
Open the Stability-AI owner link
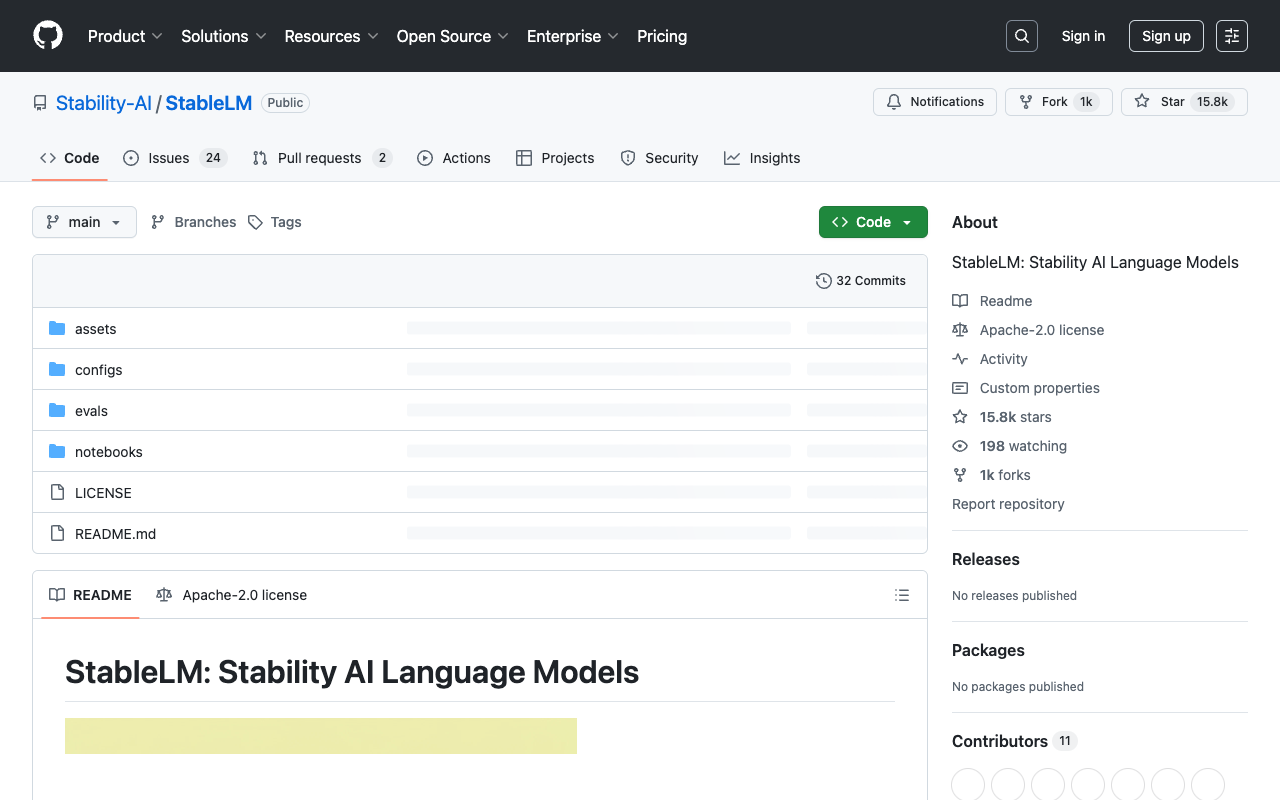click(104, 103)
